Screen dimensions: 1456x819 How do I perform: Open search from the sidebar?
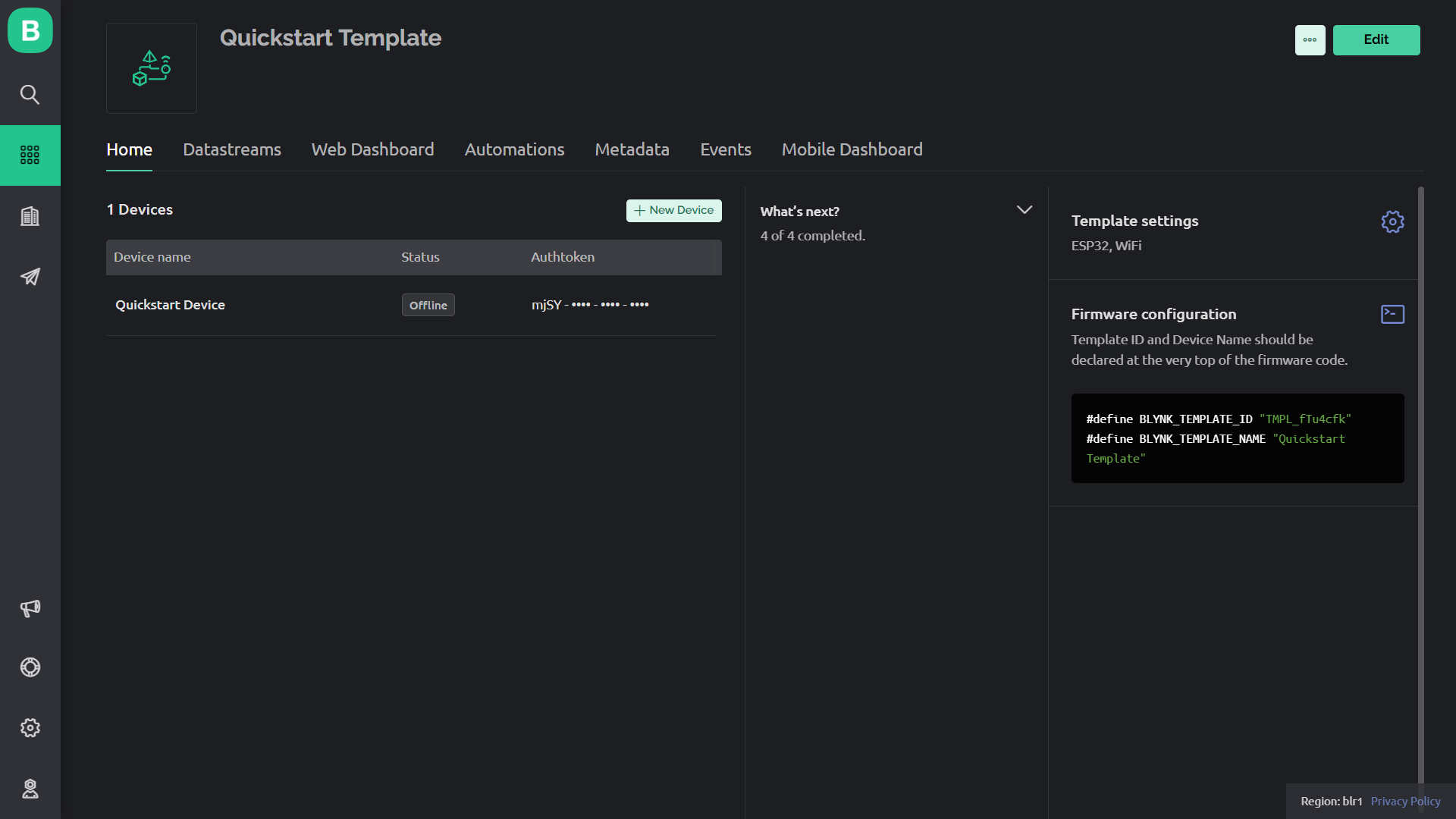(30, 95)
